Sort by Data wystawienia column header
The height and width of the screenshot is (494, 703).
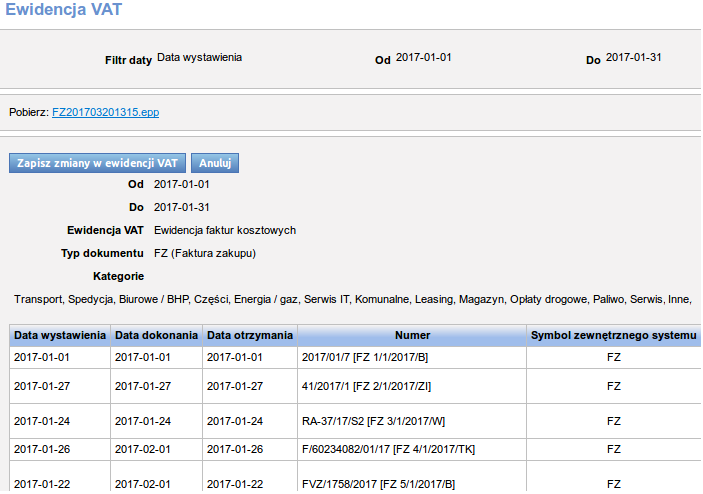(x=60, y=335)
